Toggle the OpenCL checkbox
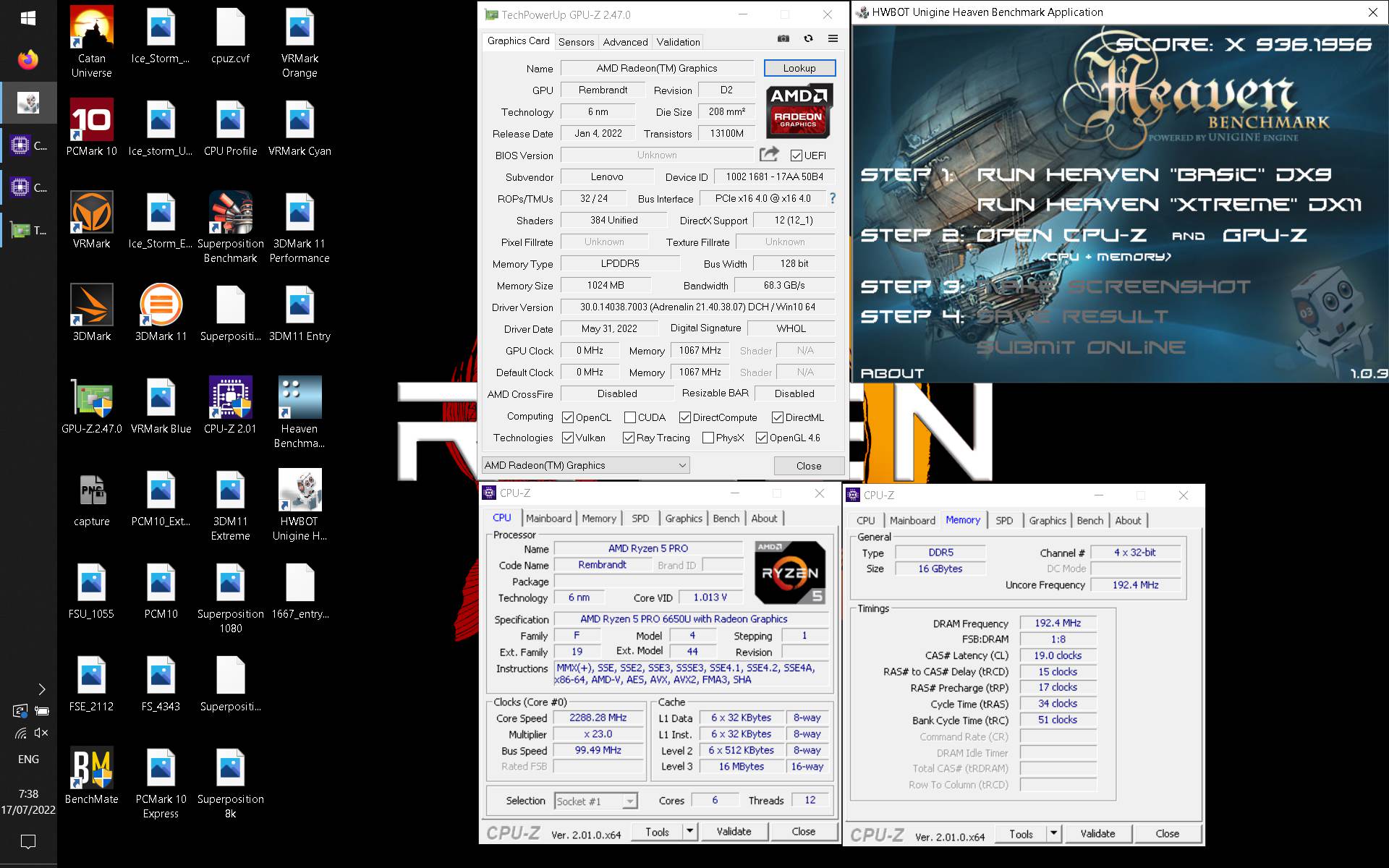This screenshot has width=1389, height=868. 568,417
